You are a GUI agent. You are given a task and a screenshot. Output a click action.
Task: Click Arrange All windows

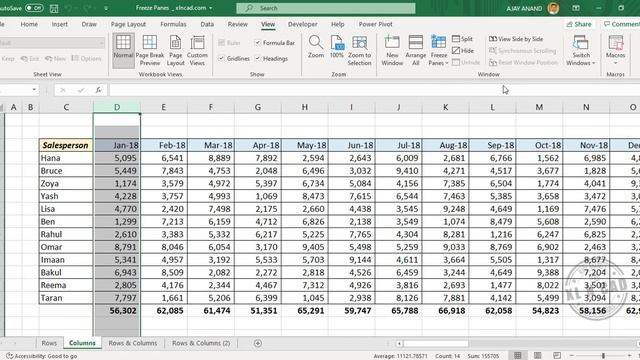point(416,50)
